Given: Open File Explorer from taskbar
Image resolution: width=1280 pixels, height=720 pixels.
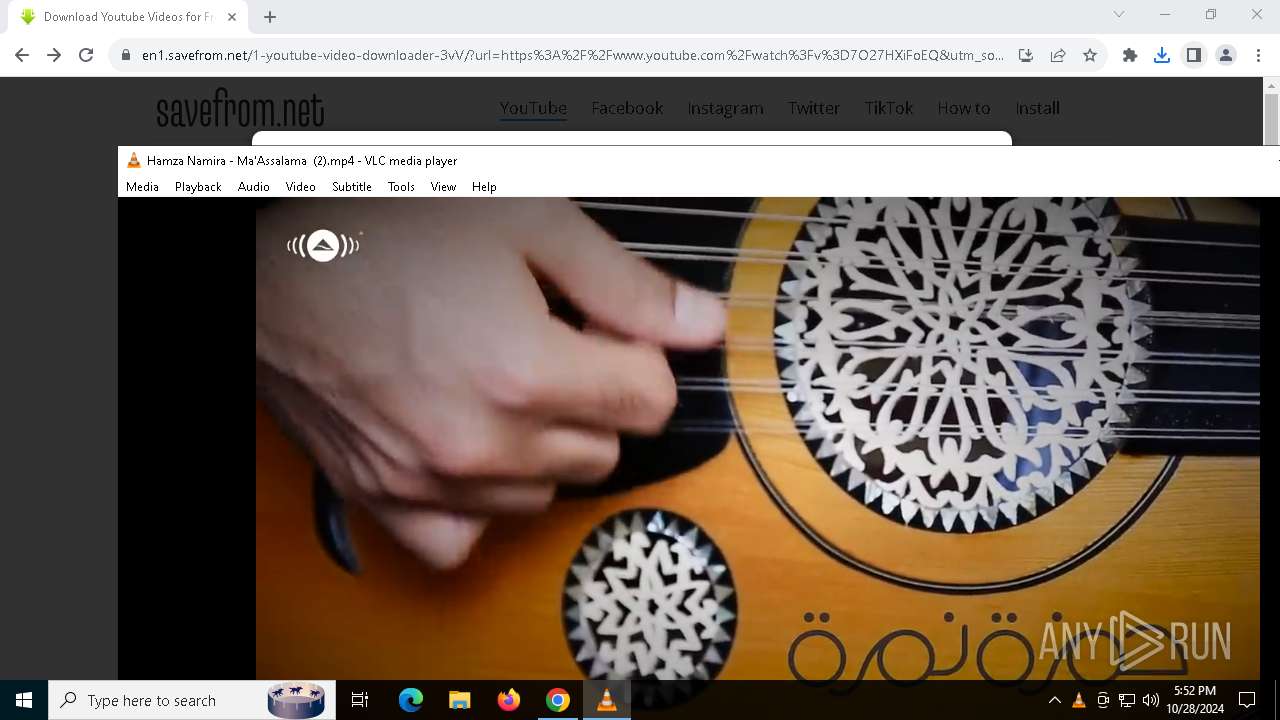Looking at the screenshot, I should click(460, 700).
